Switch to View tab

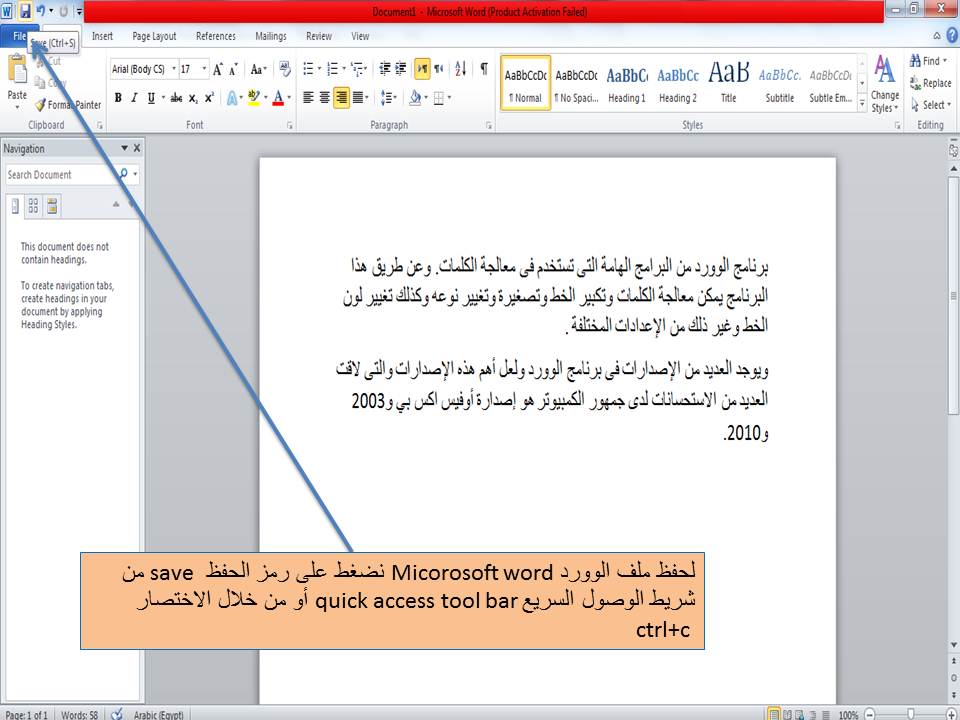[360, 36]
